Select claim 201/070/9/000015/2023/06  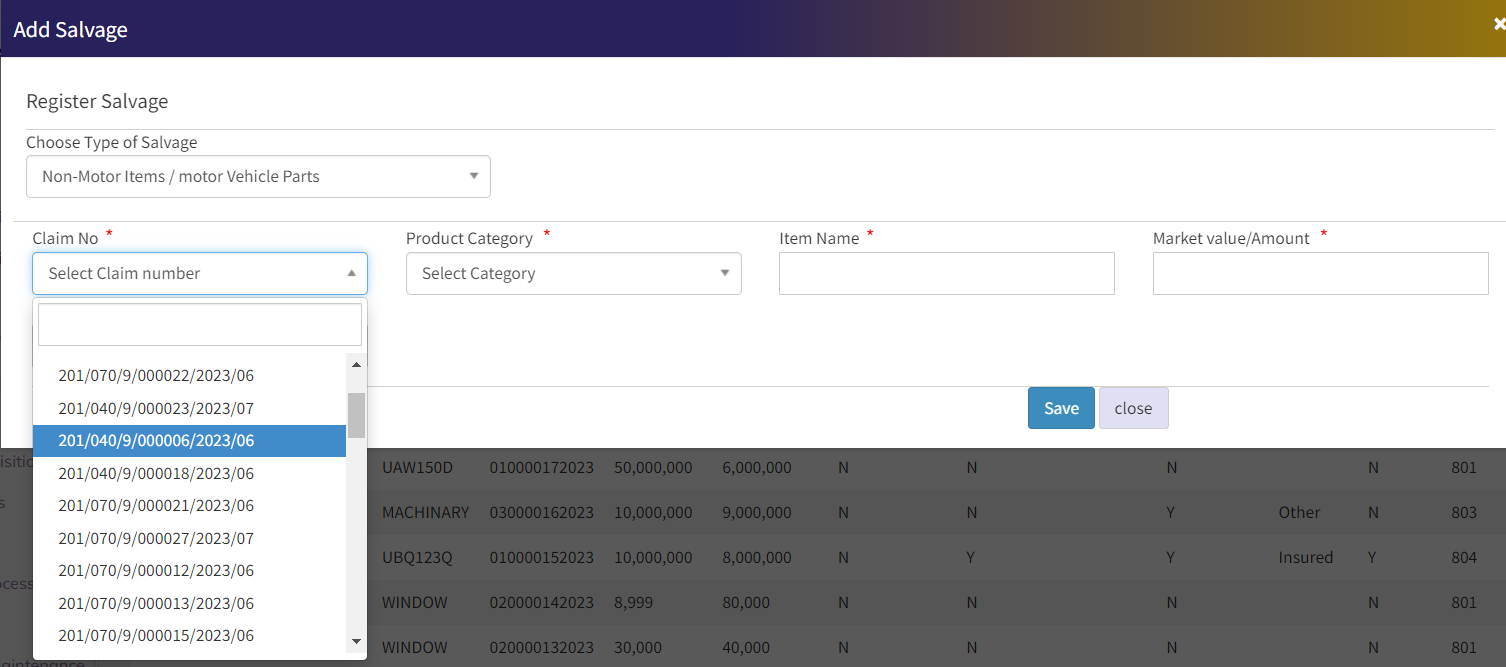(x=156, y=635)
